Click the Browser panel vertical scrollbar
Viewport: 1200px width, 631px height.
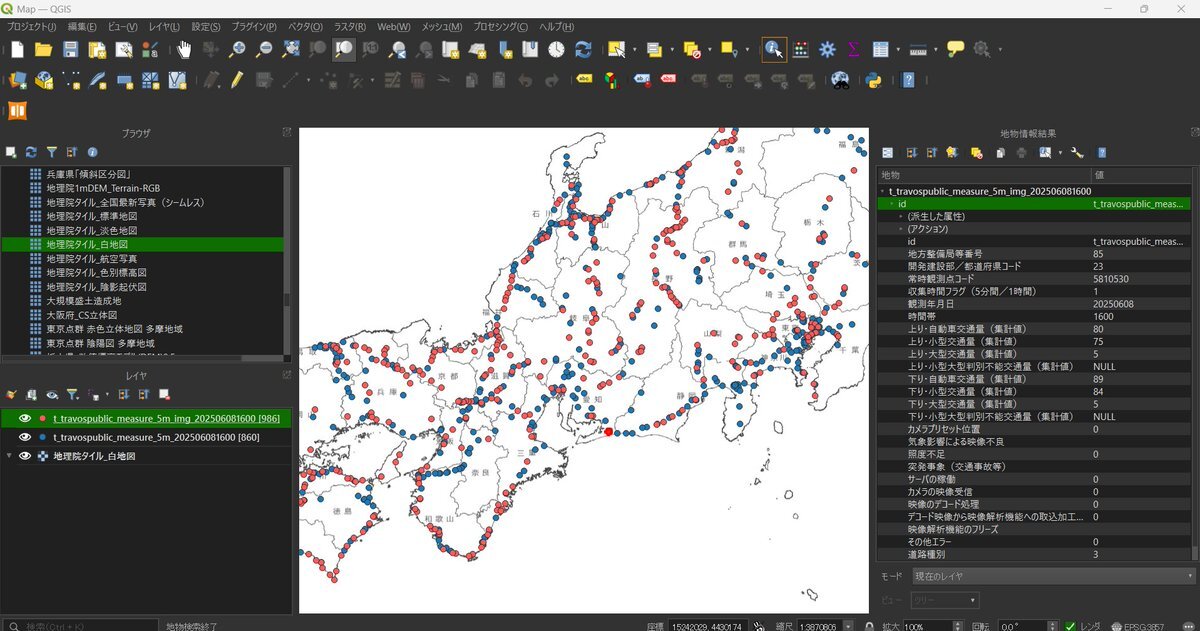coord(288,262)
